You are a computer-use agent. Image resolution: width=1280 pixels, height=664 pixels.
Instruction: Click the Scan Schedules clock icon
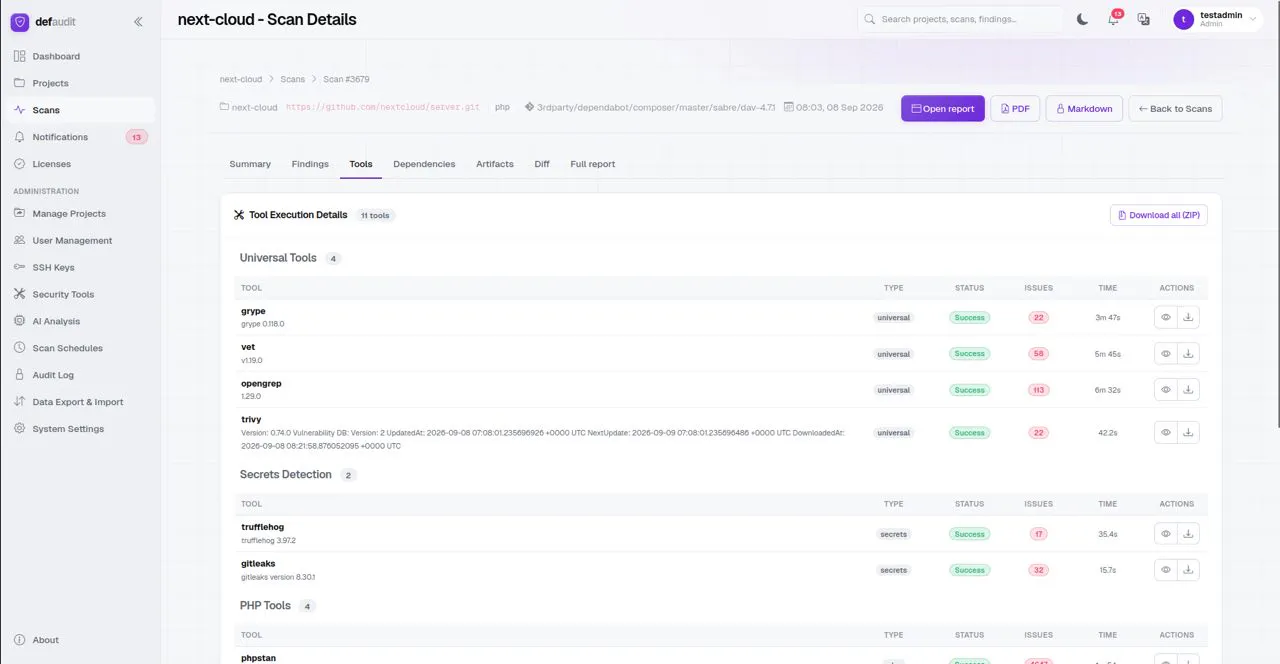pos(20,348)
